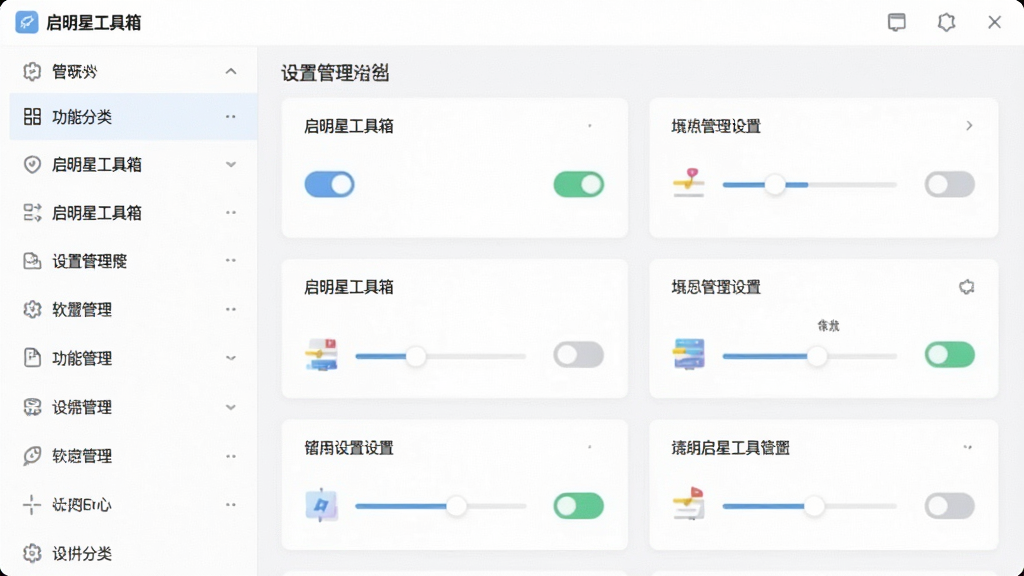Click the 启明星工具箱 app logo in title bar

pyautogui.click(x=27, y=22)
